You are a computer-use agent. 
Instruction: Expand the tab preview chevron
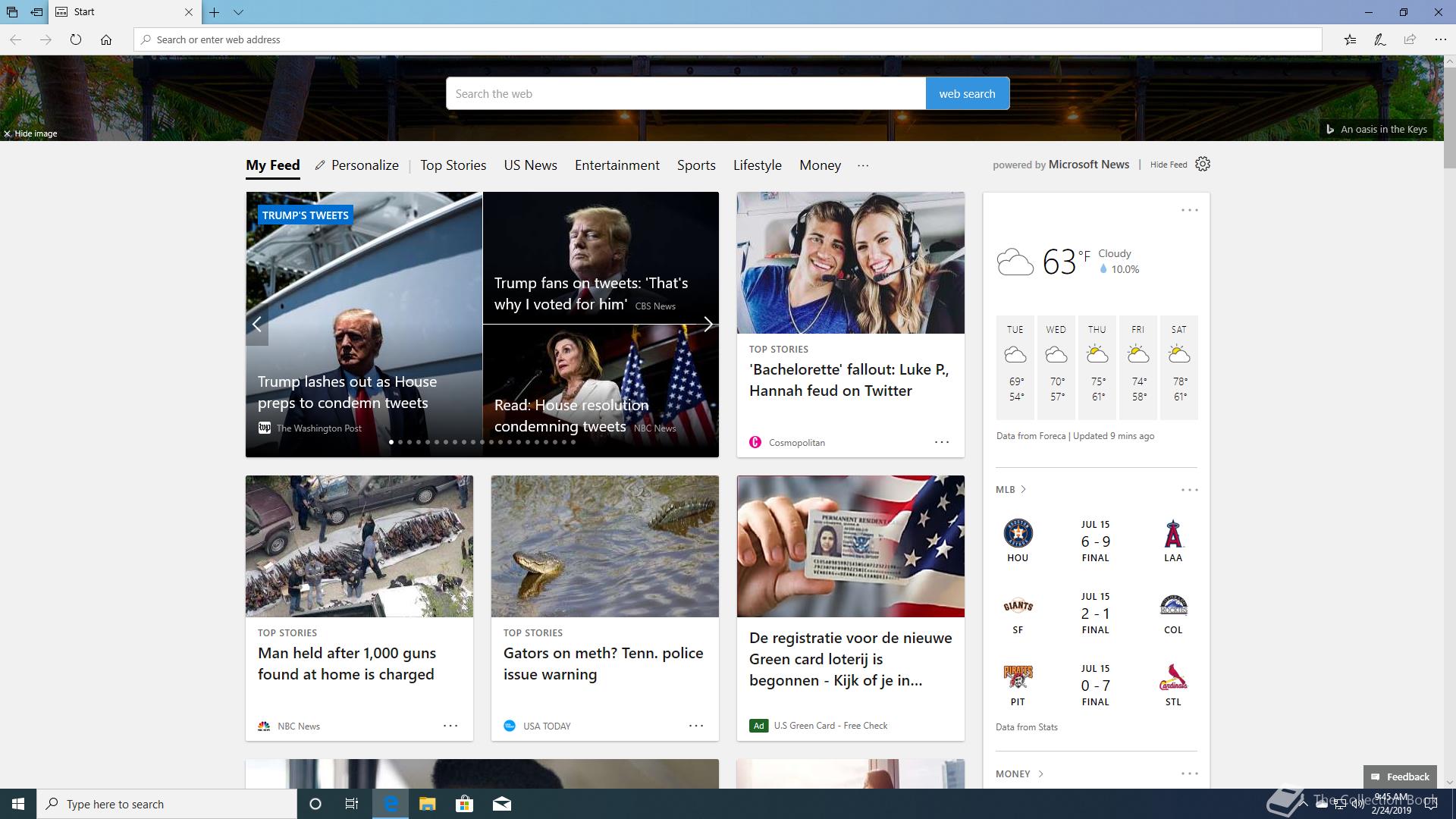tap(238, 12)
